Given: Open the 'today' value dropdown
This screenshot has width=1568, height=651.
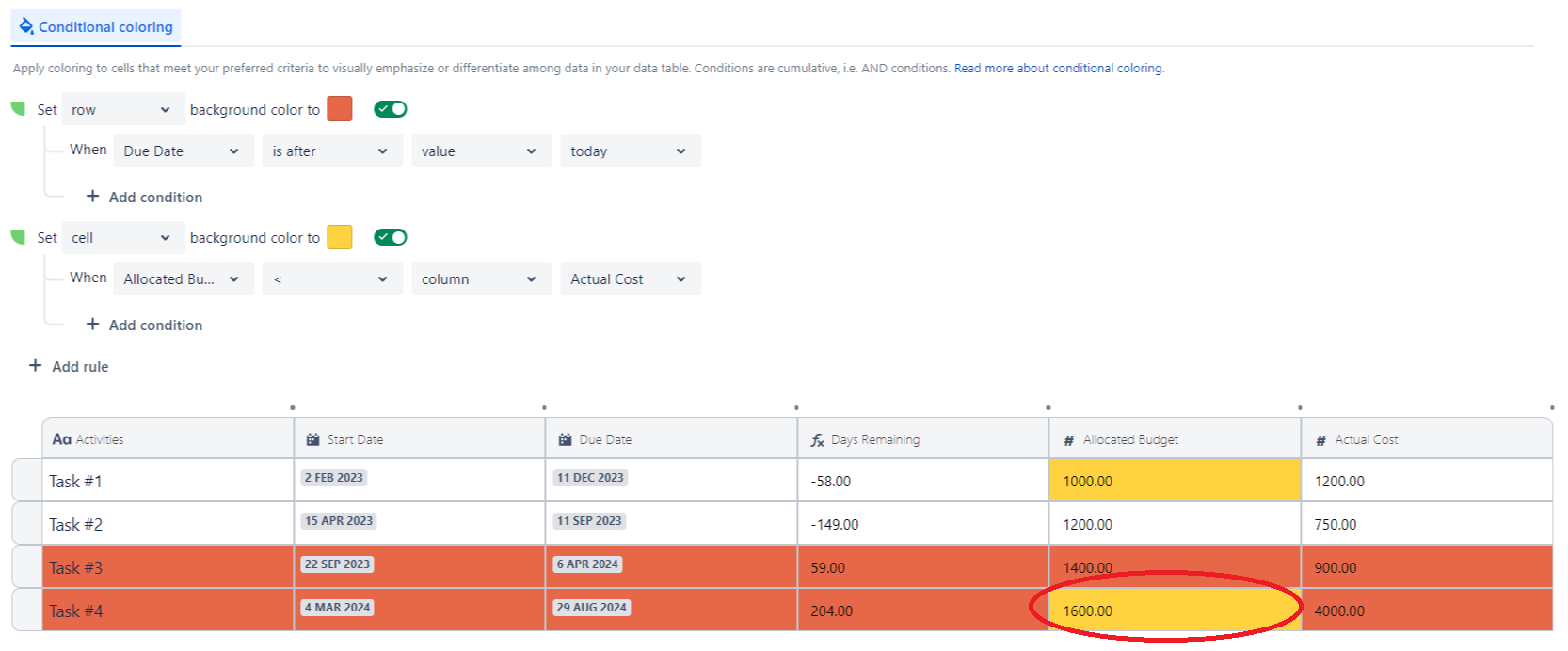Looking at the screenshot, I should pos(629,151).
